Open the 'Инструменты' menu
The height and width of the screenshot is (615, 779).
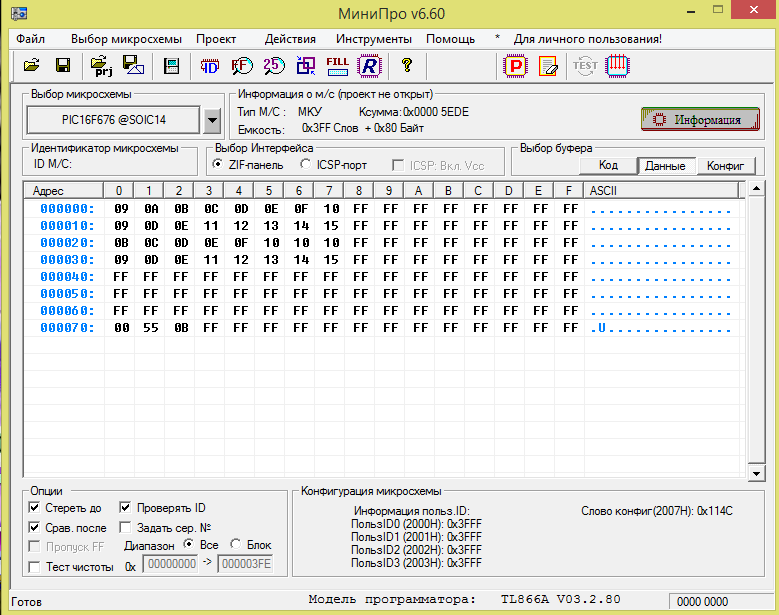click(x=373, y=39)
